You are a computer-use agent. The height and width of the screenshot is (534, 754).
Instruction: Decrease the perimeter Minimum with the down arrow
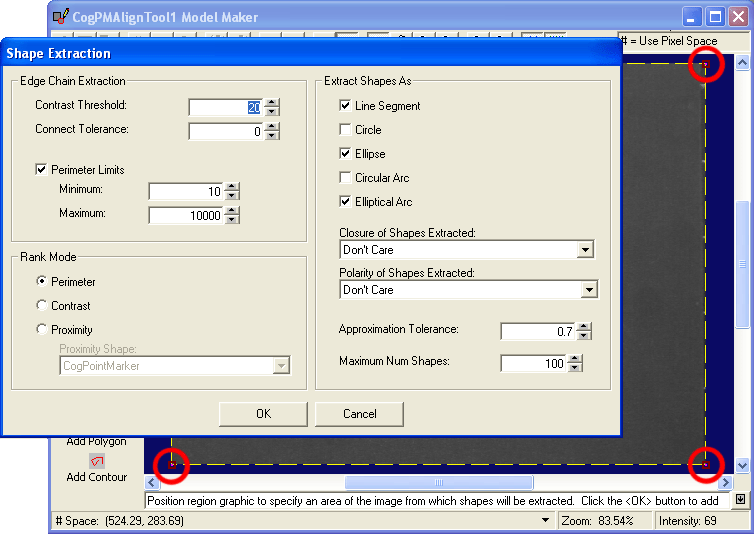point(232,196)
